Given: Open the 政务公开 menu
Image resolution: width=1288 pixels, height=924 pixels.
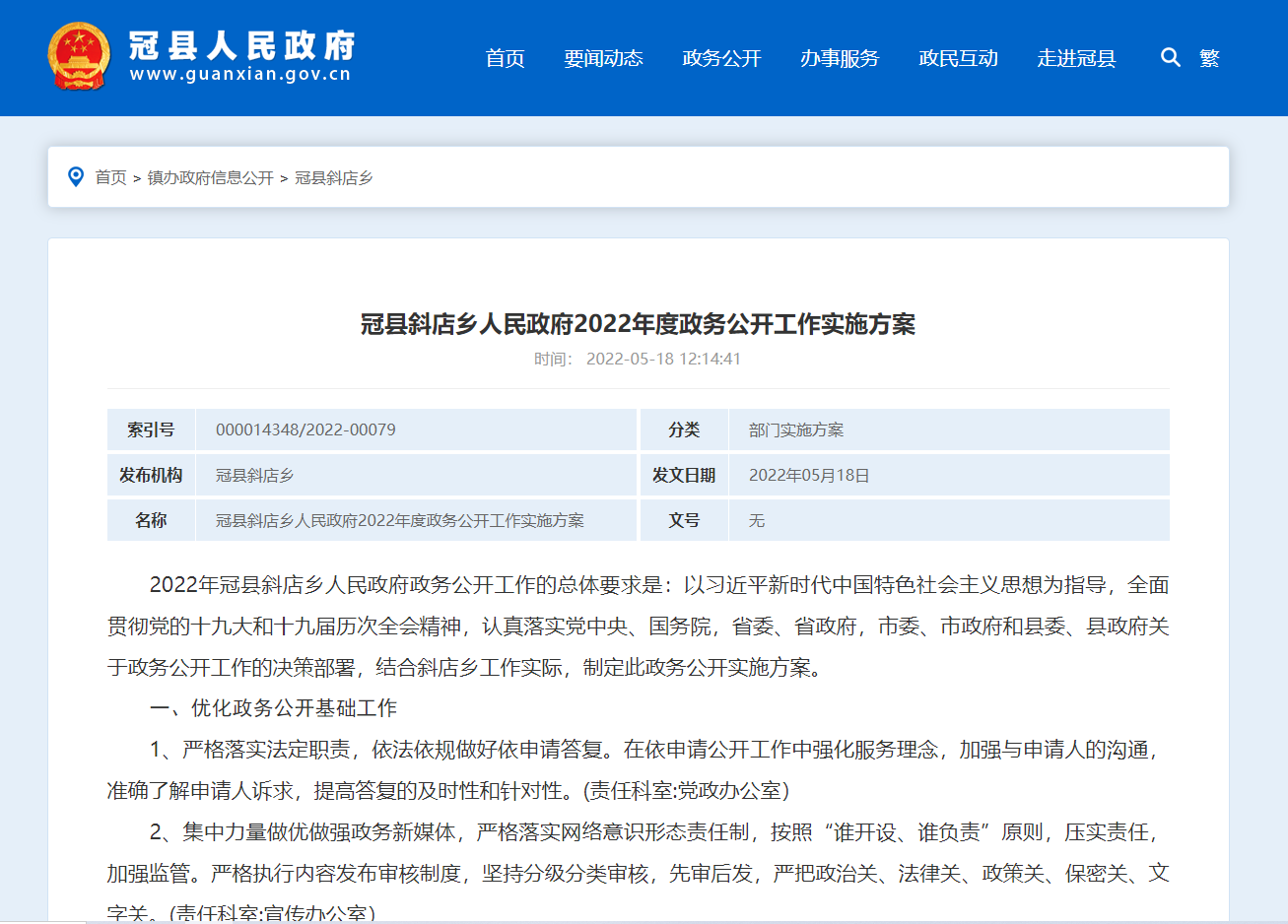Looking at the screenshot, I should [x=721, y=58].
